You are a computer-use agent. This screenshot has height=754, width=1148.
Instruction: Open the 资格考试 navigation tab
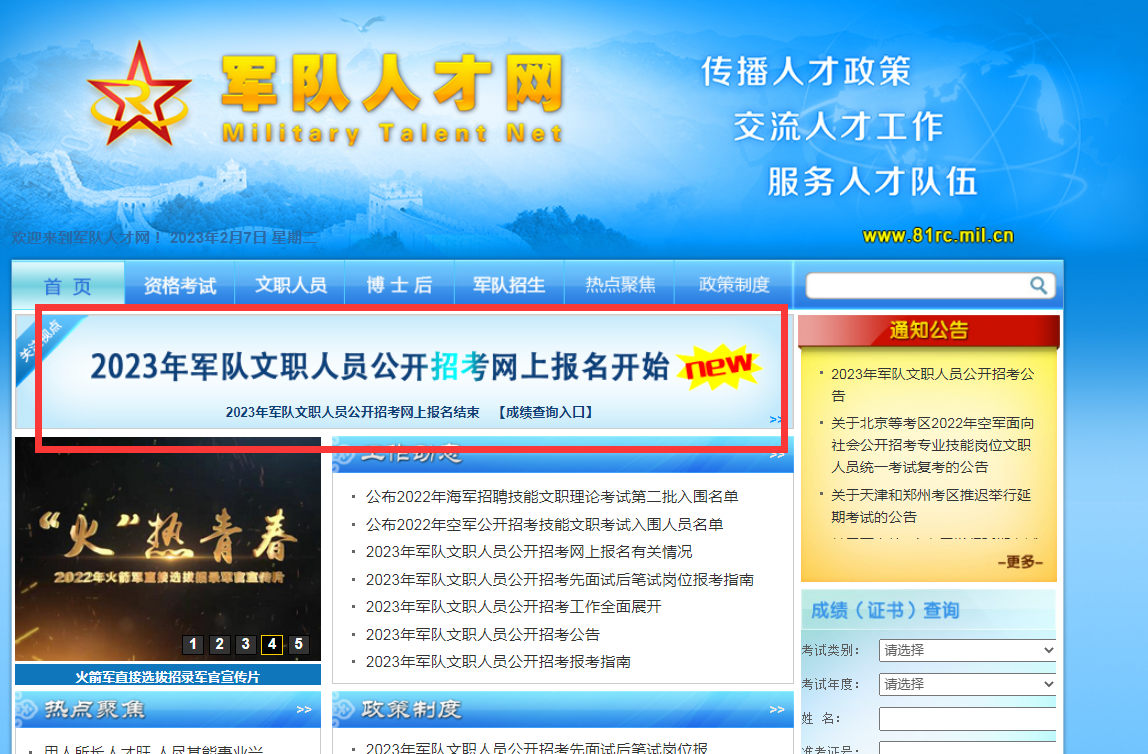180,285
